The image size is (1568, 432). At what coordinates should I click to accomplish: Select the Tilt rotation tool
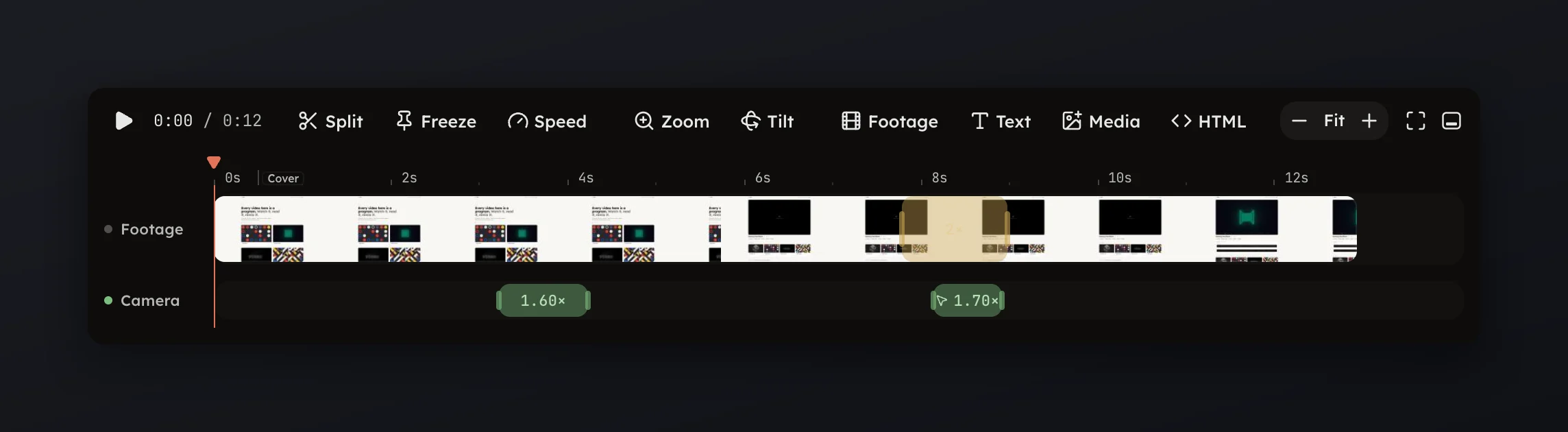pos(768,121)
